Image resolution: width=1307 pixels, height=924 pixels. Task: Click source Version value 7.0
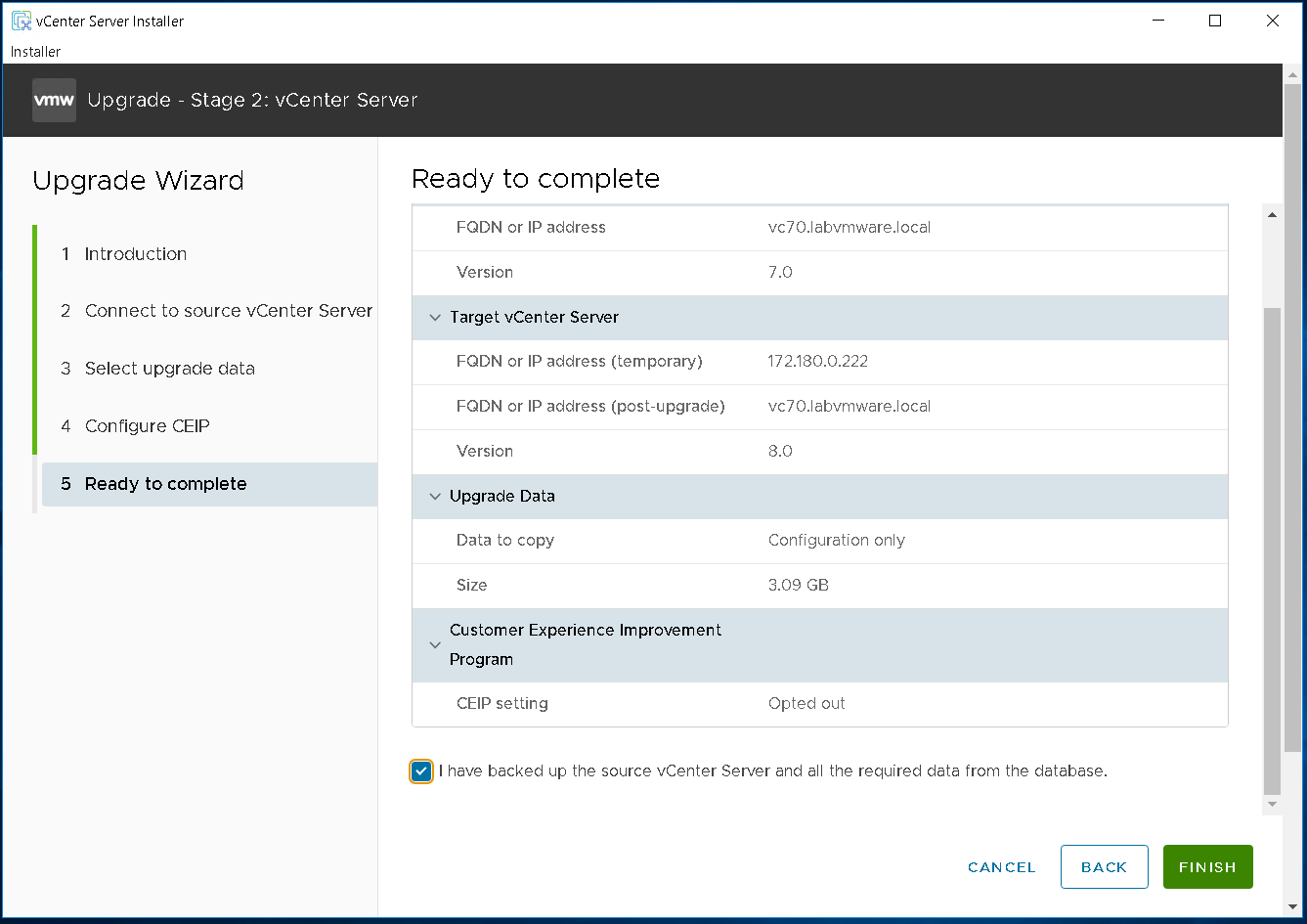(780, 273)
